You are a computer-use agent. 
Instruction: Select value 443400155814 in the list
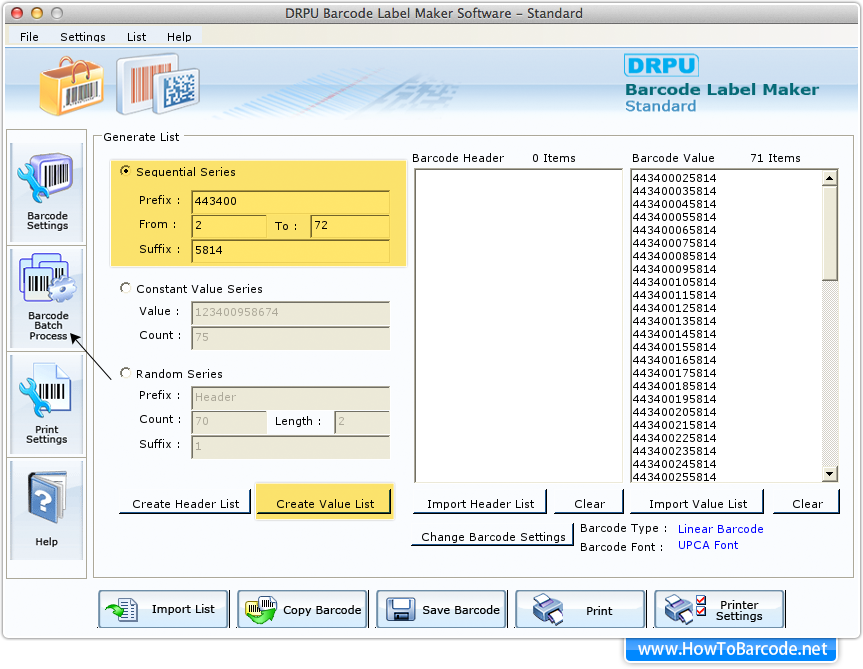coord(674,347)
